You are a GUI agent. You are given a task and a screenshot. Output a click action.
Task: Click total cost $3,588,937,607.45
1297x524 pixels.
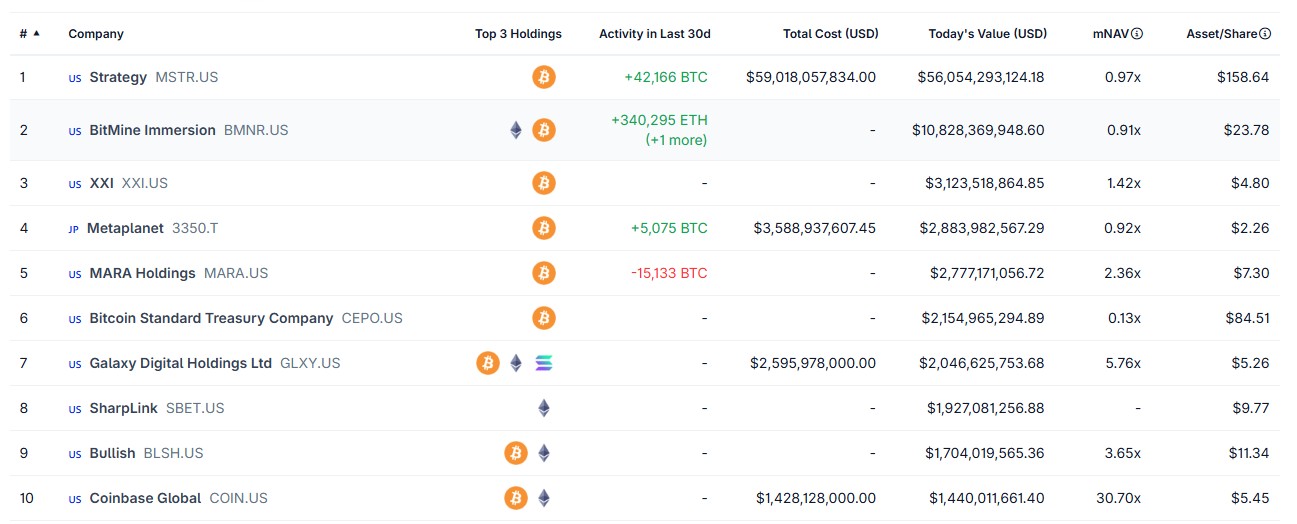[815, 228]
